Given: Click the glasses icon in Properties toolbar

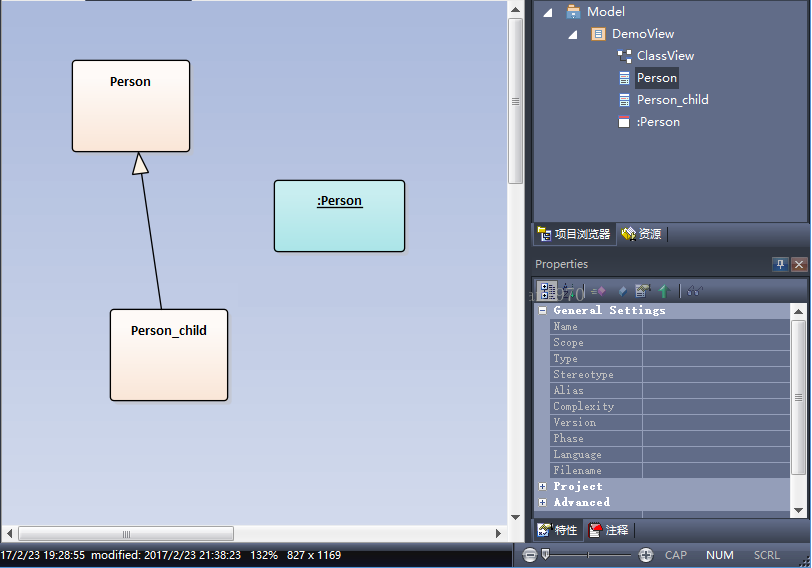Looking at the screenshot, I should [x=694, y=291].
